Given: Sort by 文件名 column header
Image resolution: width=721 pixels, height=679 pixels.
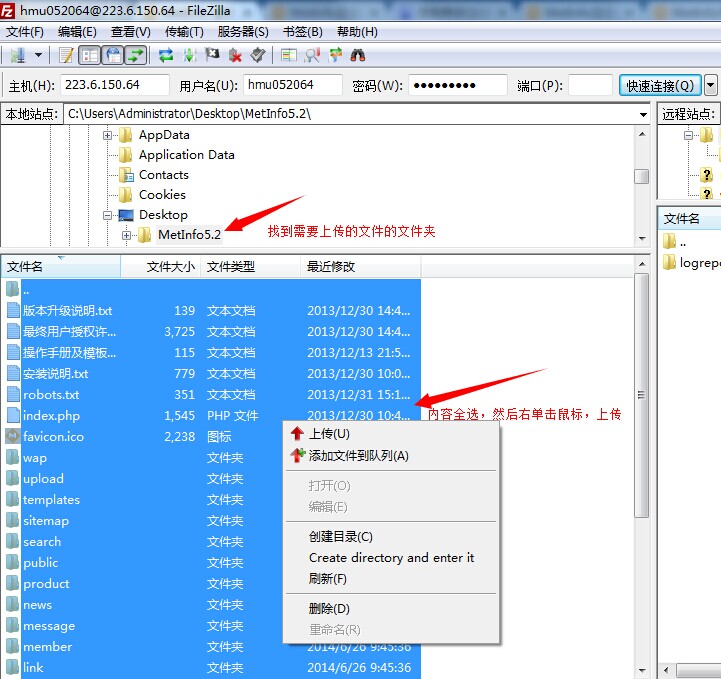Looking at the screenshot, I should pos(61,267).
